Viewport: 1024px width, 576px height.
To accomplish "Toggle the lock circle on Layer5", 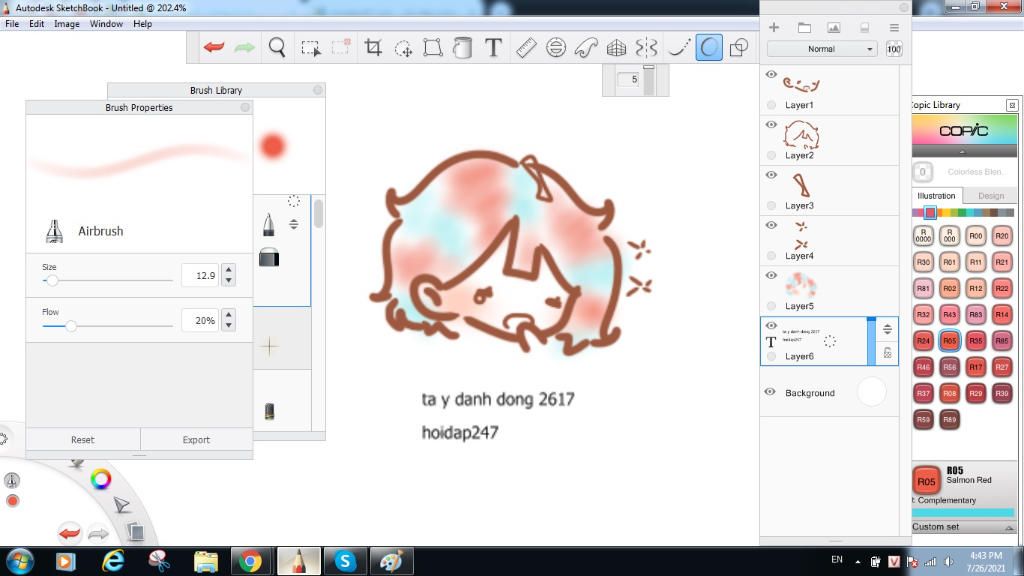I will pyautogui.click(x=771, y=306).
